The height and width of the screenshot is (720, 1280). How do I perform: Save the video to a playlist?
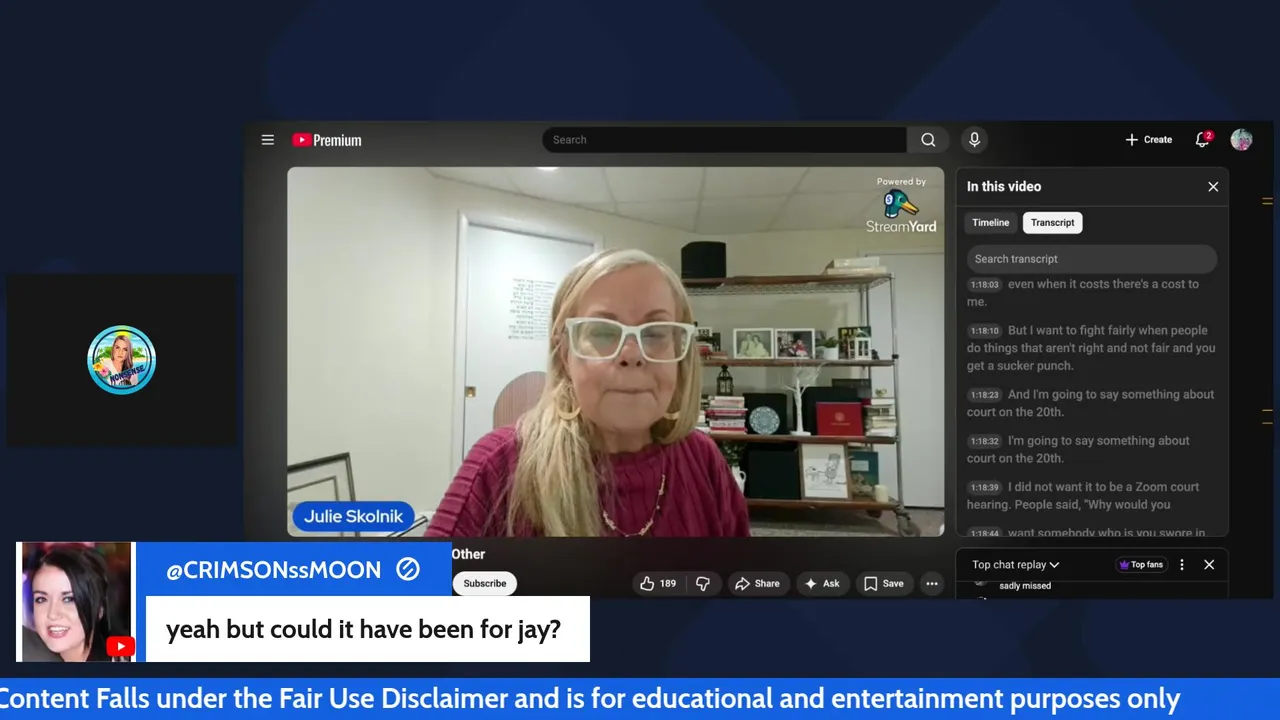[x=884, y=584]
